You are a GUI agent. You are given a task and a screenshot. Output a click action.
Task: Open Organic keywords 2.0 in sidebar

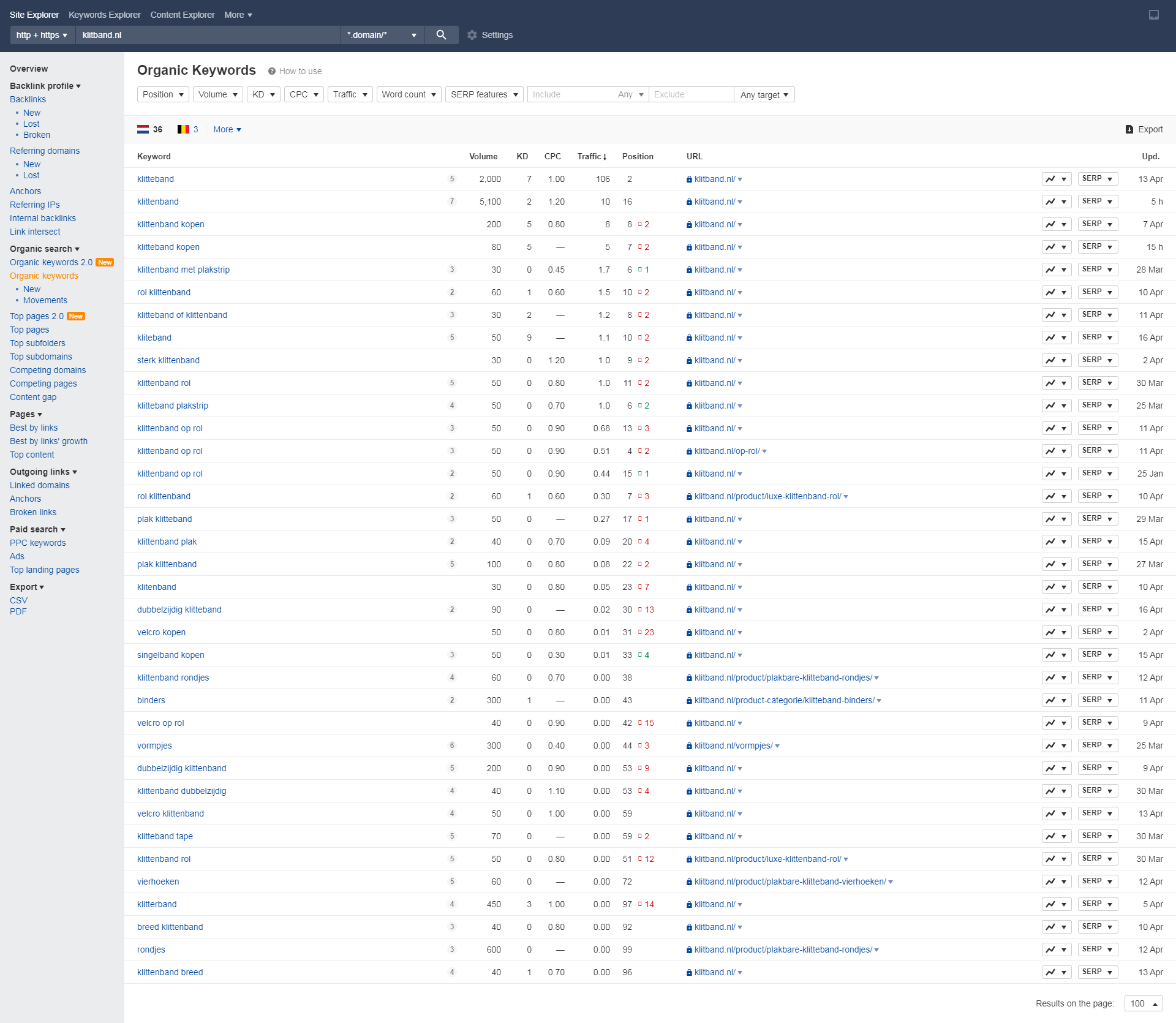point(51,262)
